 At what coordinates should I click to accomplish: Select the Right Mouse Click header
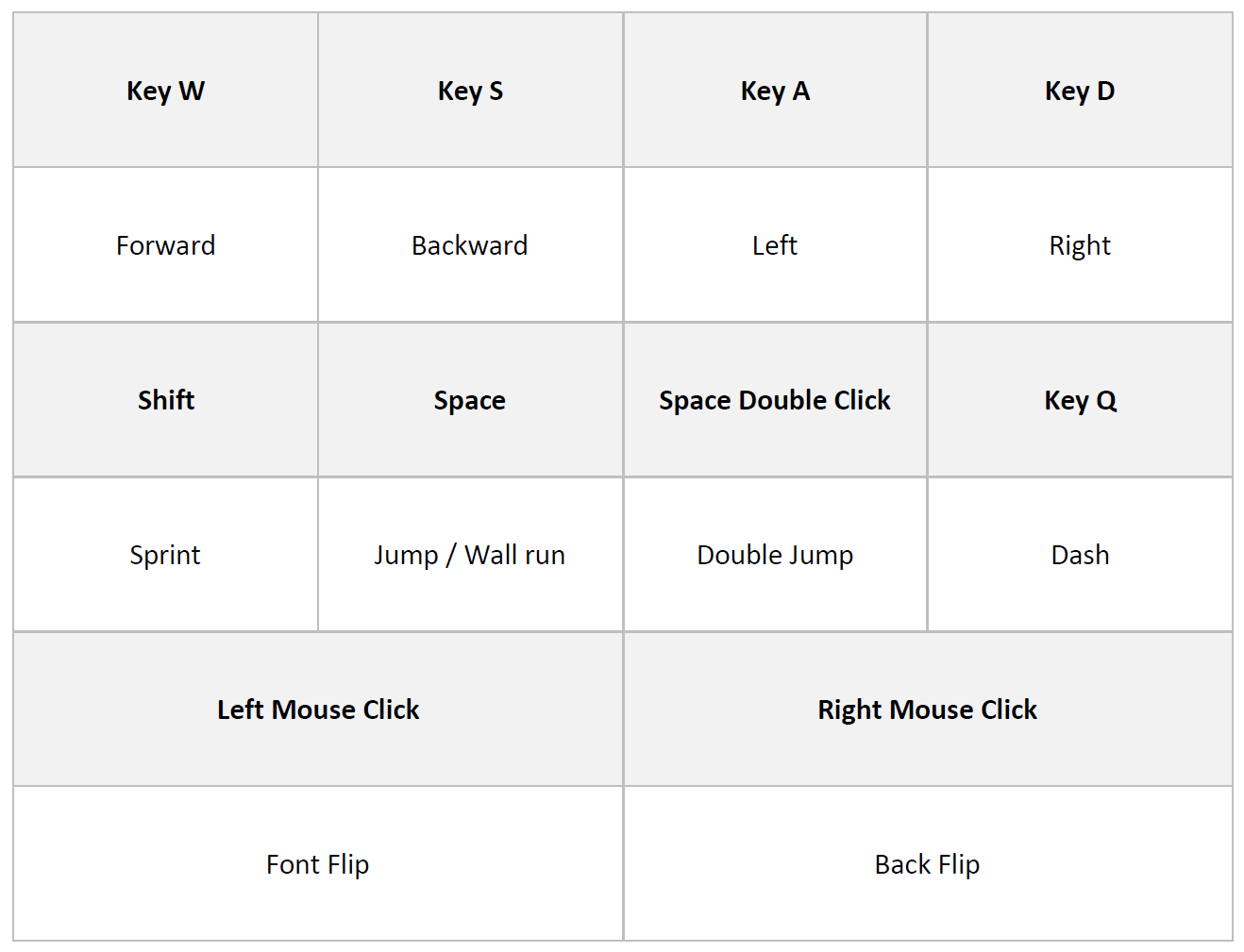[928, 710]
